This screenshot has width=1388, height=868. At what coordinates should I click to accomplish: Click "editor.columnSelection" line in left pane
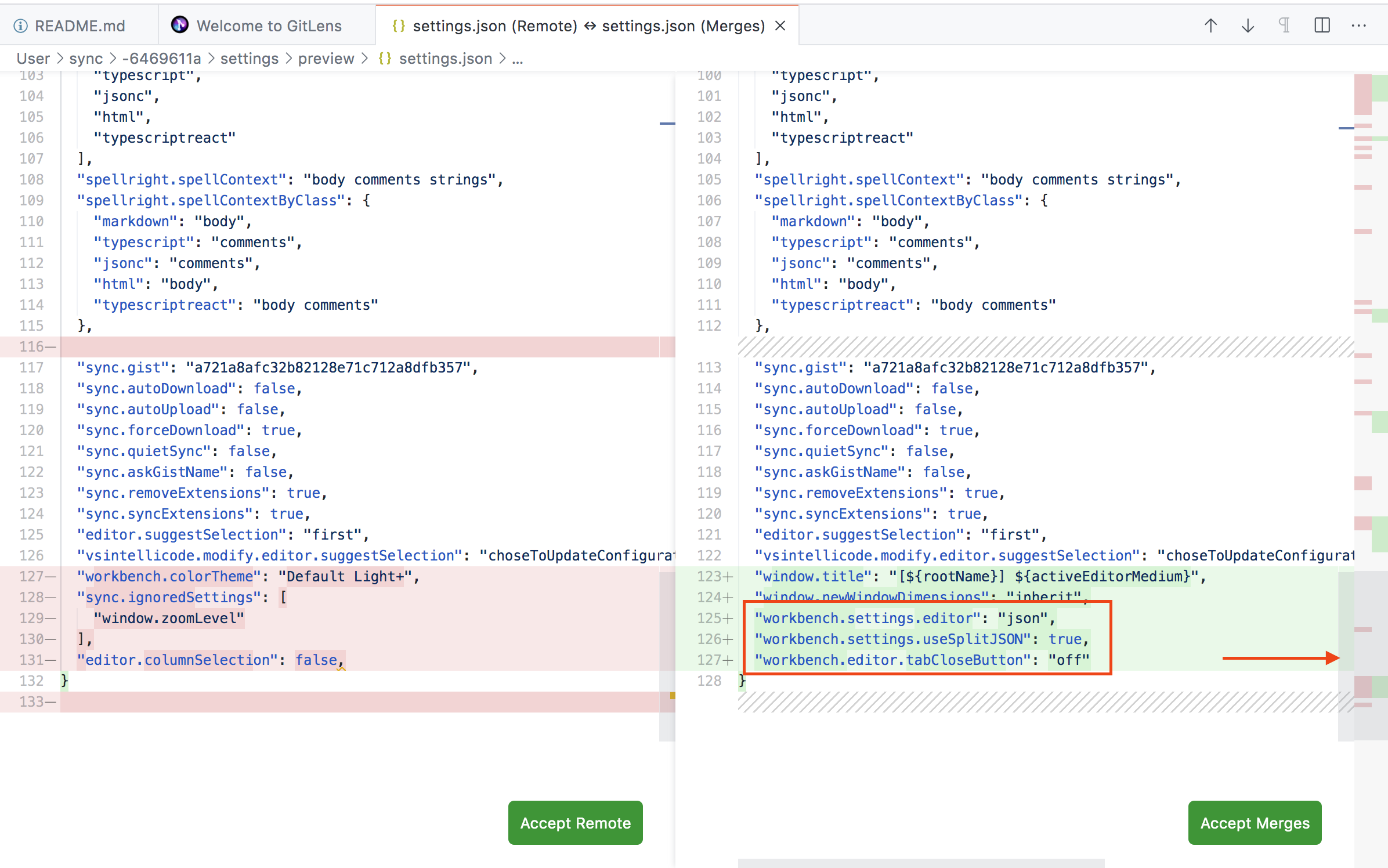(211, 660)
